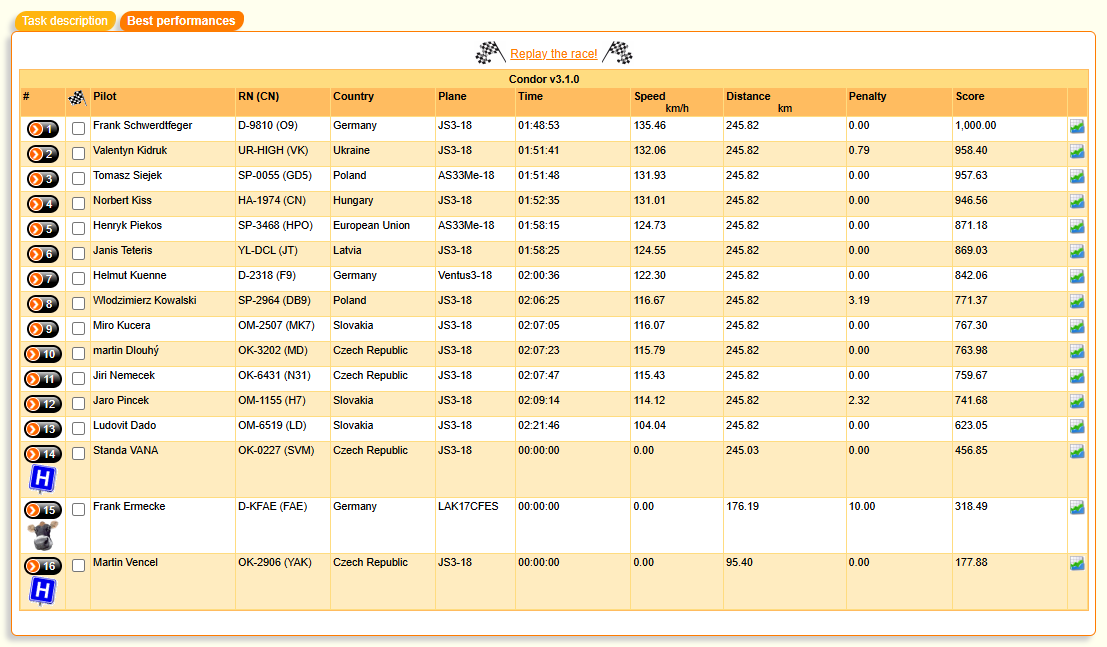Click checkered flag right of Replay the race

coord(618,53)
